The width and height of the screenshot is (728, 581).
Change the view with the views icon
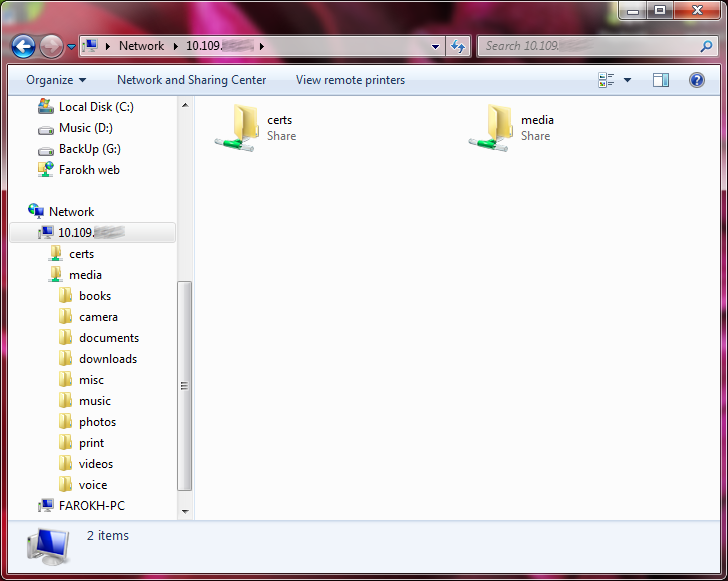[x=606, y=80]
